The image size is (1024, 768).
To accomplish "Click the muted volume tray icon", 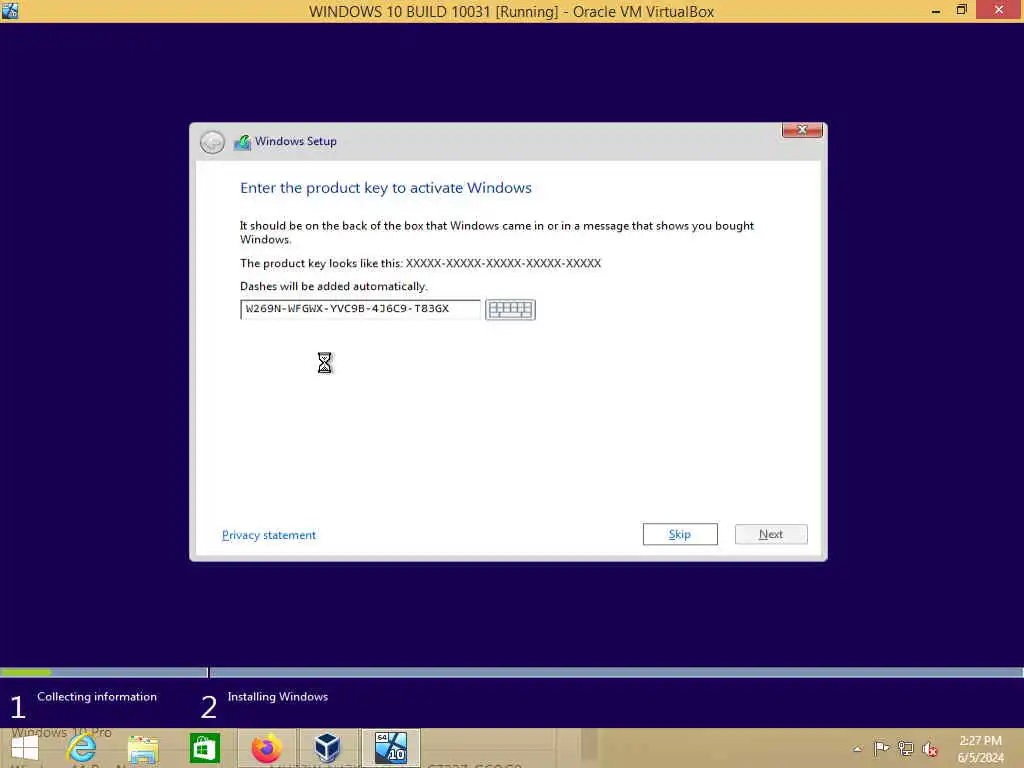I will pyautogui.click(x=929, y=749).
